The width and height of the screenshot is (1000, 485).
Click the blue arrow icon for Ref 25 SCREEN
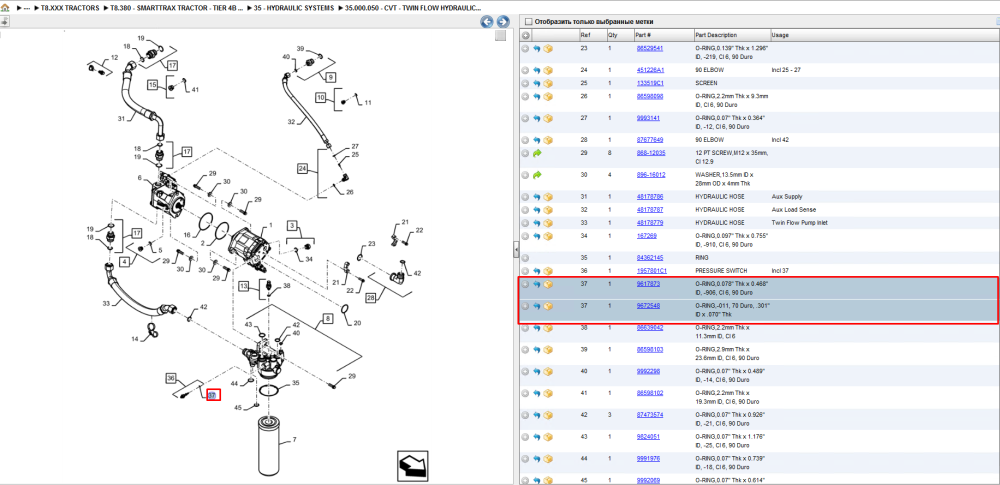pyautogui.click(x=537, y=84)
